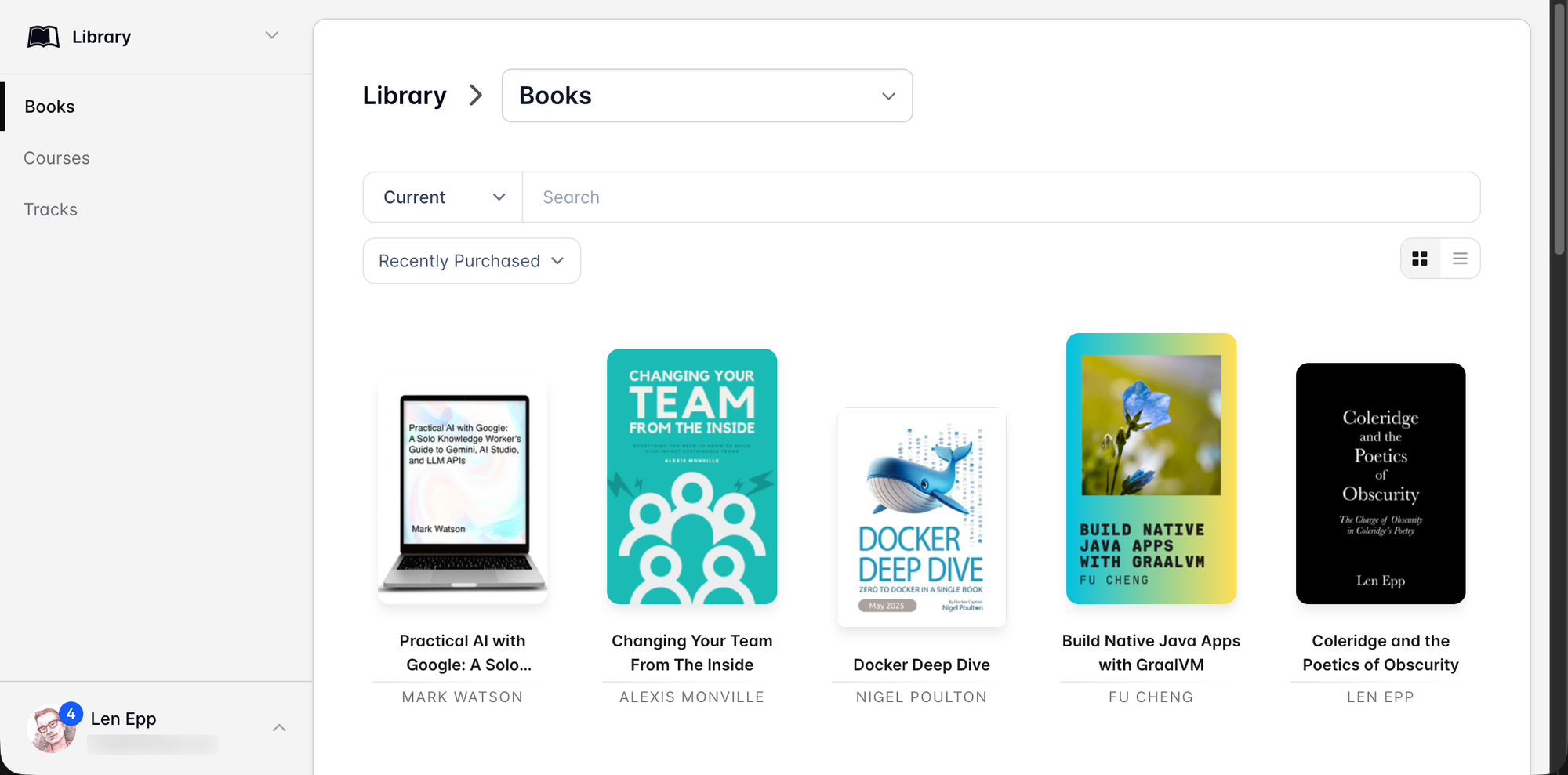Switch to list view layout
This screenshot has height=775, width=1568.
click(x=1460, y=259)
